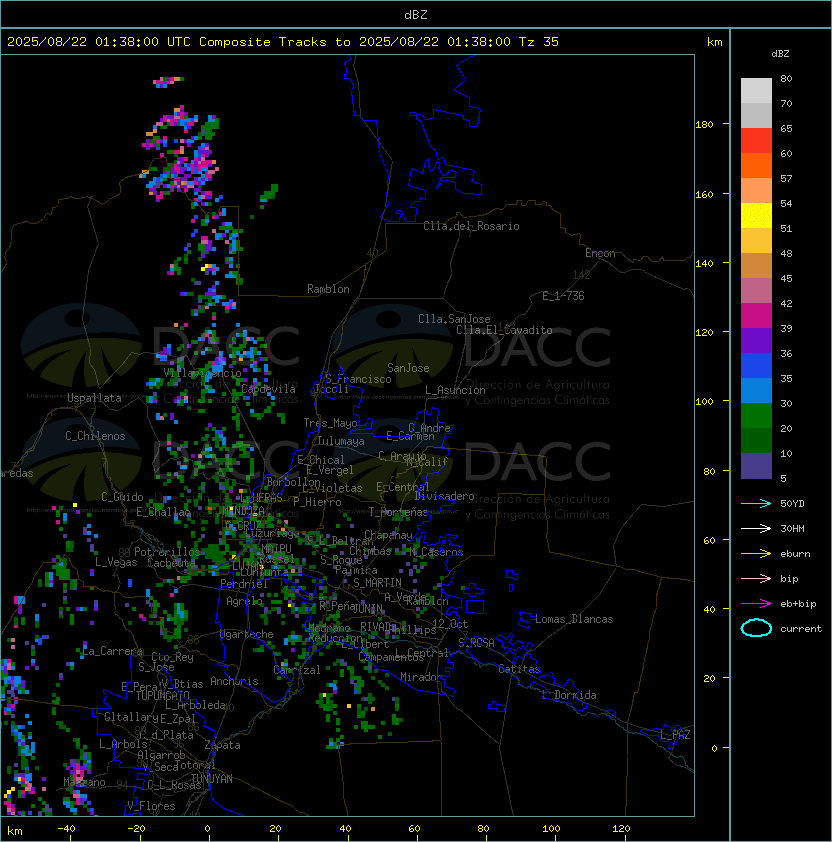Click the cyan 50YD arrow legend icon
The width and height of the screenshot is (832, 842).
(x=756, y=504)
